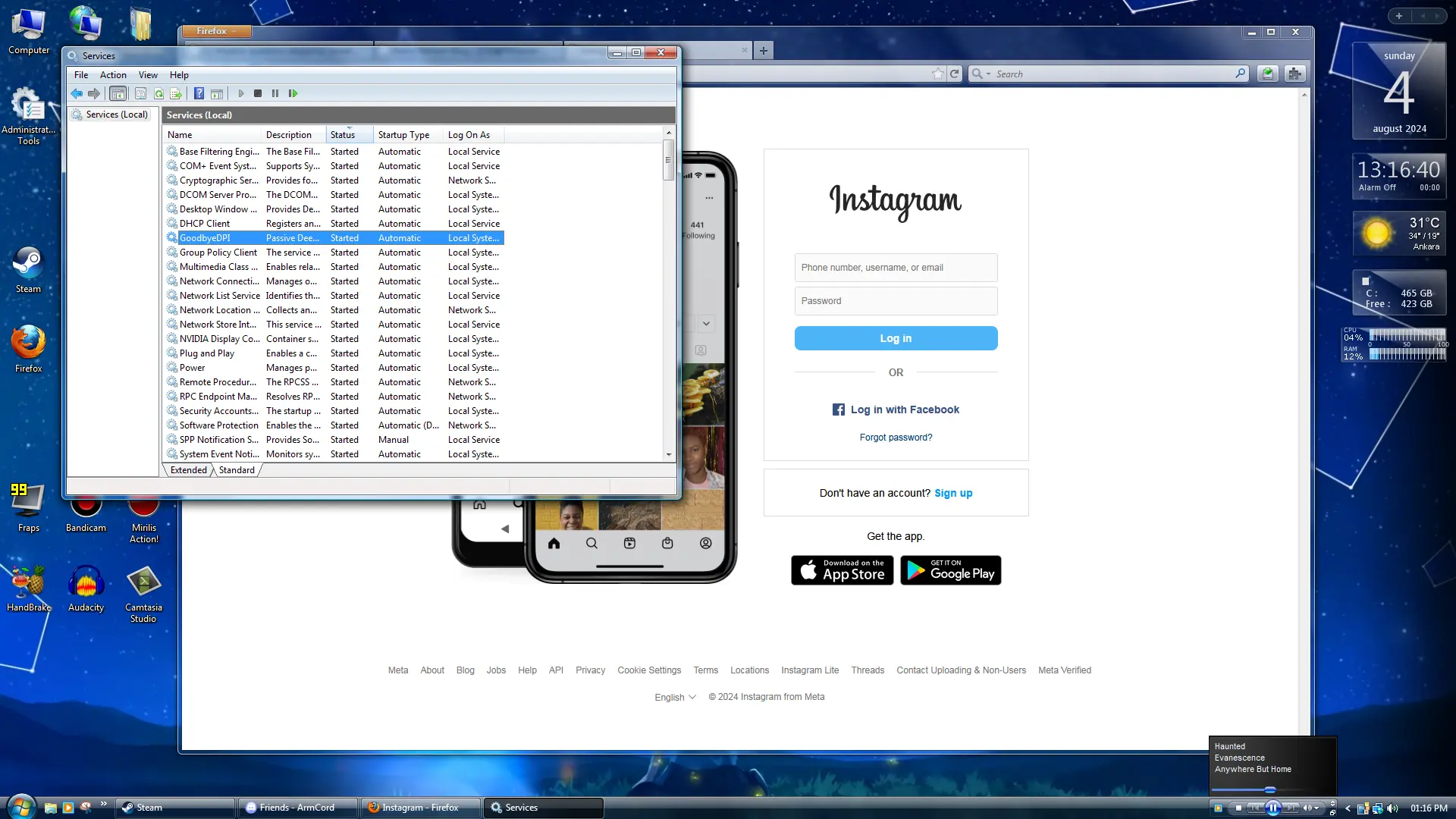Open Properties from the Services toolbar

(x=140, y=93)
